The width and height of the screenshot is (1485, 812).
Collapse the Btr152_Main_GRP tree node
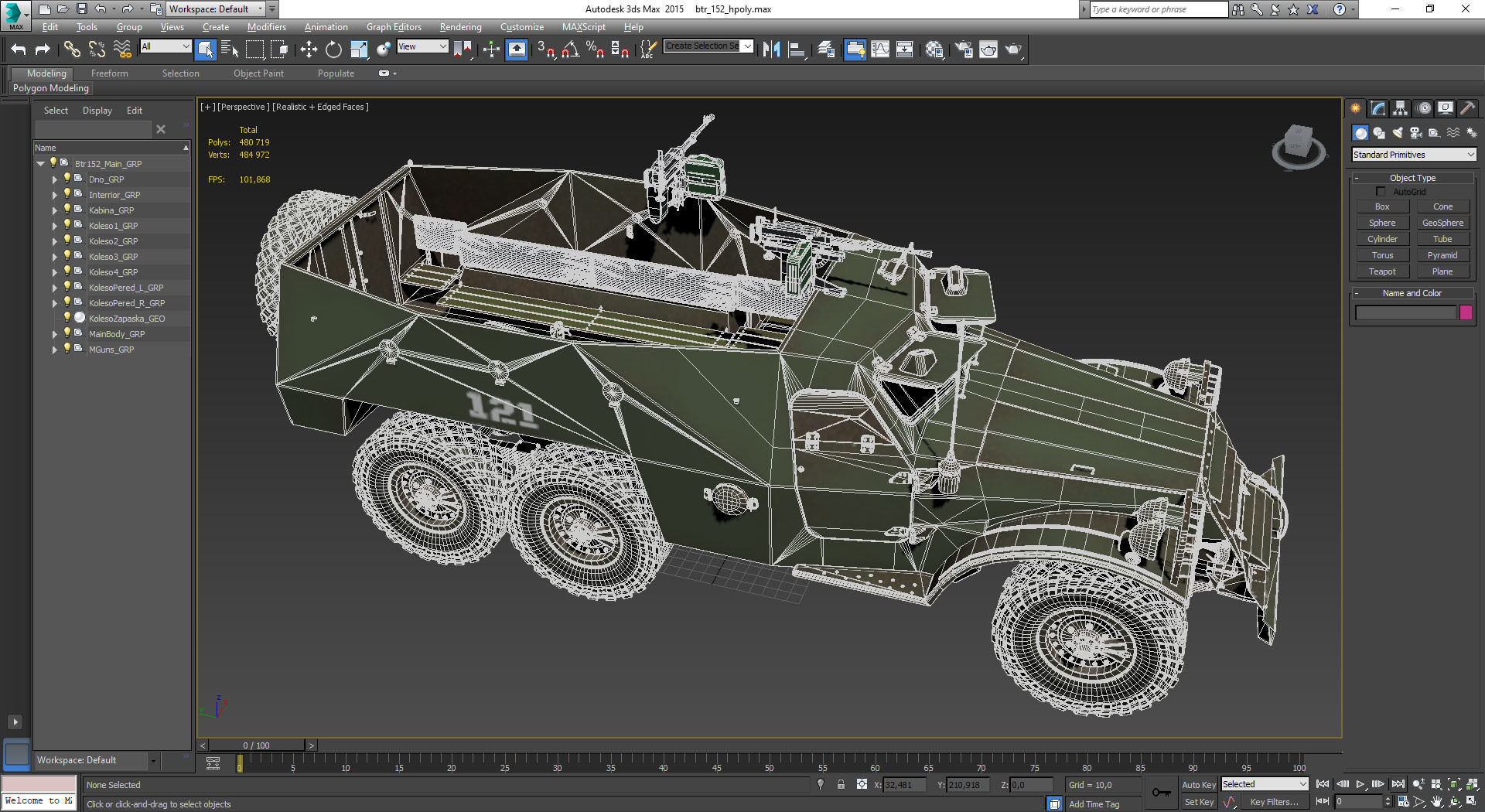point(40,164)
